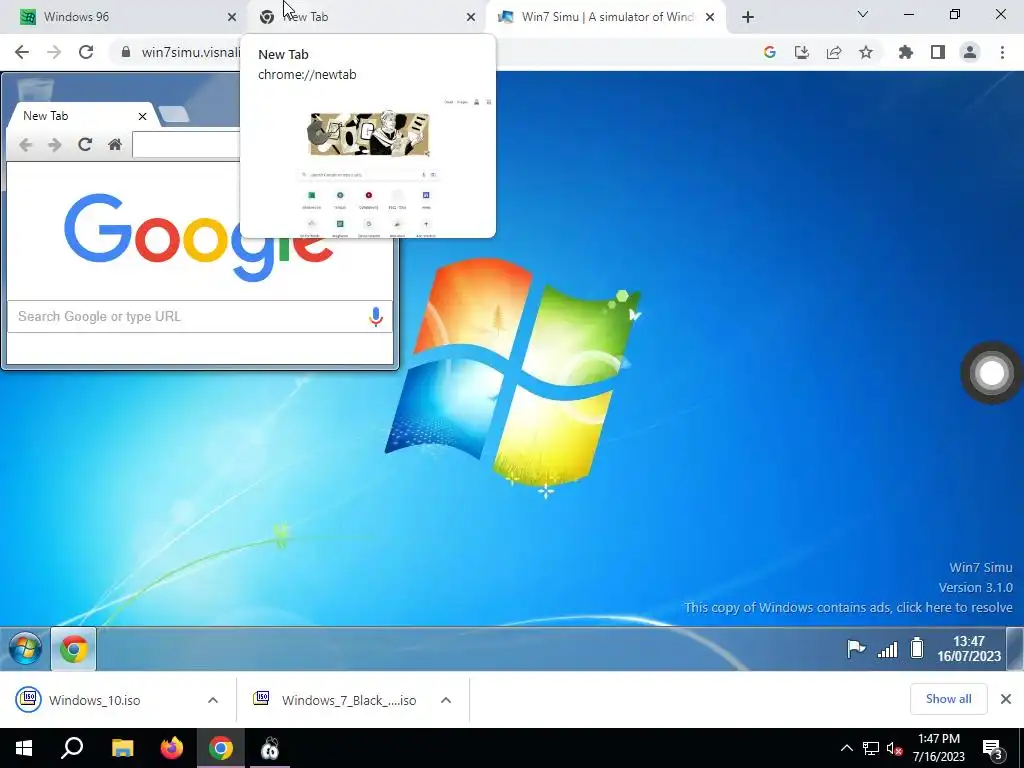Viewport: 1024px width, 768px height.
Task: Click Chrome on Windows 10 taskbar
Action: coord(221,748)
